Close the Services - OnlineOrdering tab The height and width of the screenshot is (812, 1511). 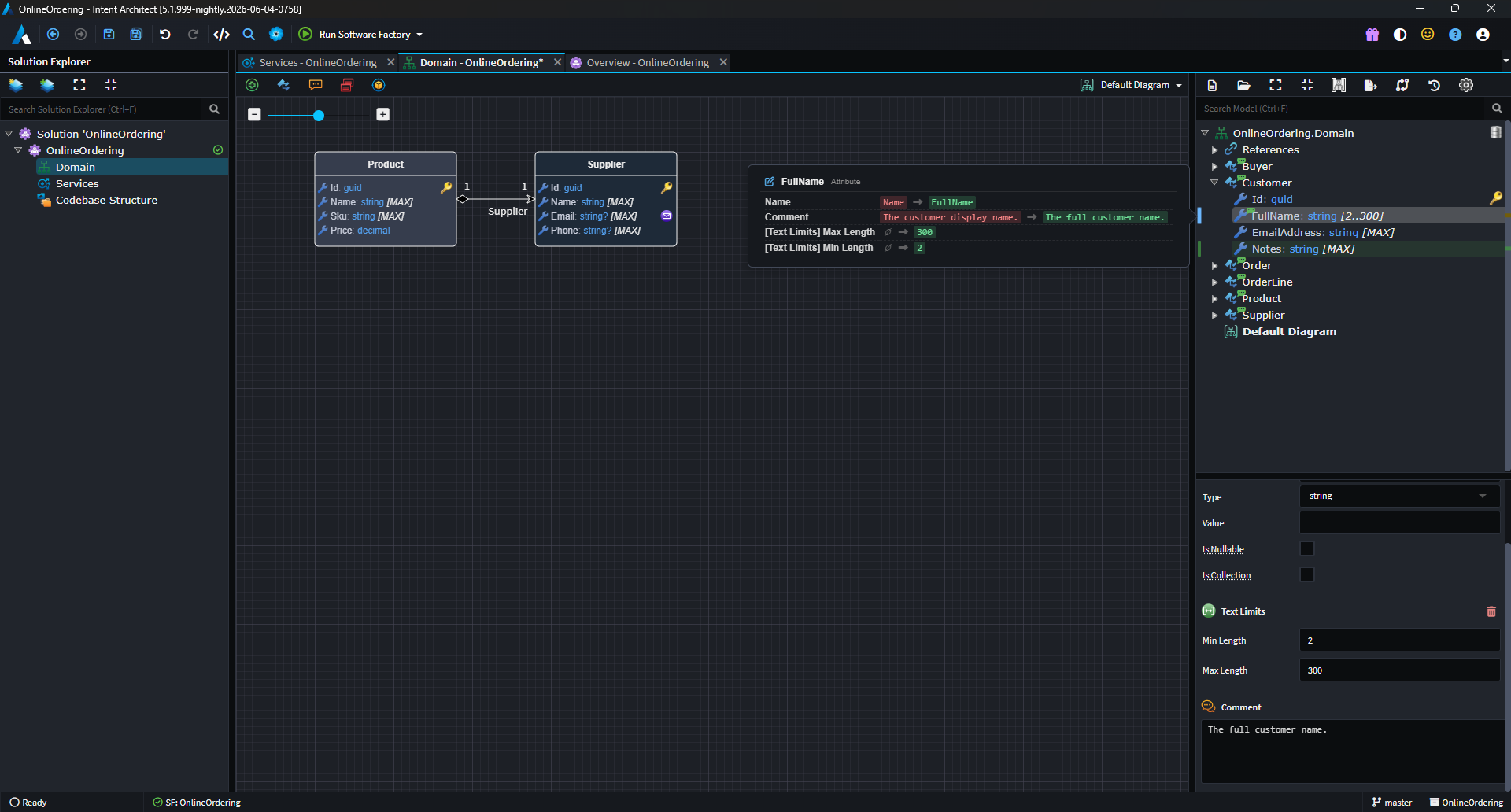click(391, 62)
